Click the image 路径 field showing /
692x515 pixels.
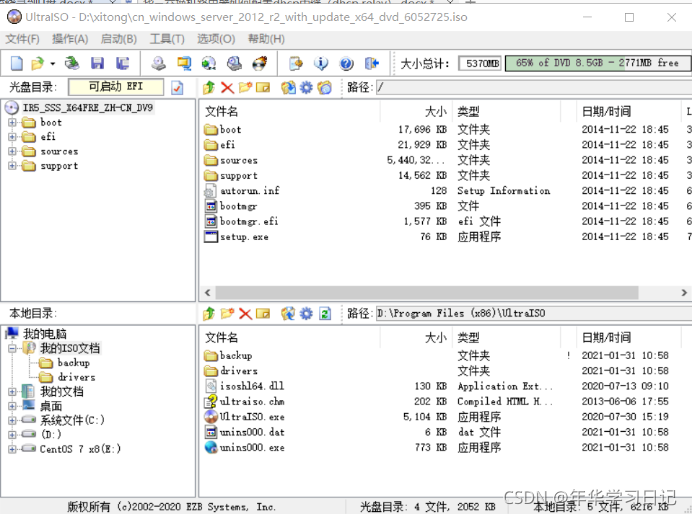[533, 87]
